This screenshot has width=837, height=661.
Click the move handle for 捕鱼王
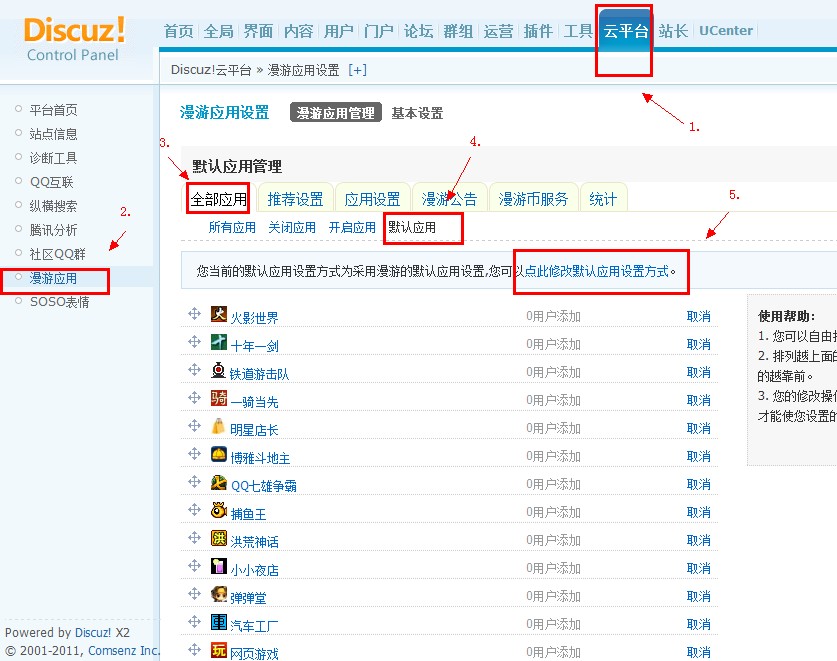pos(194,510)
